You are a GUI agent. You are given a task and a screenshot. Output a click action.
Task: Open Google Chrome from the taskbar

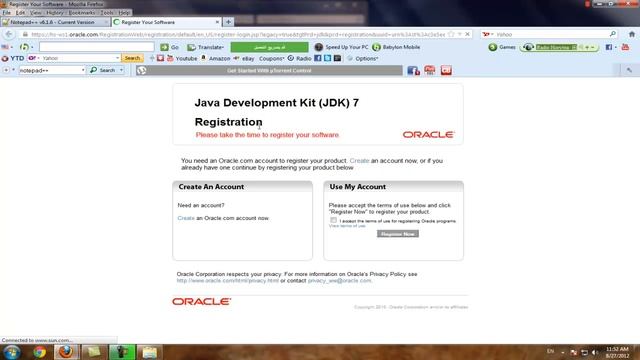[40, 352]
